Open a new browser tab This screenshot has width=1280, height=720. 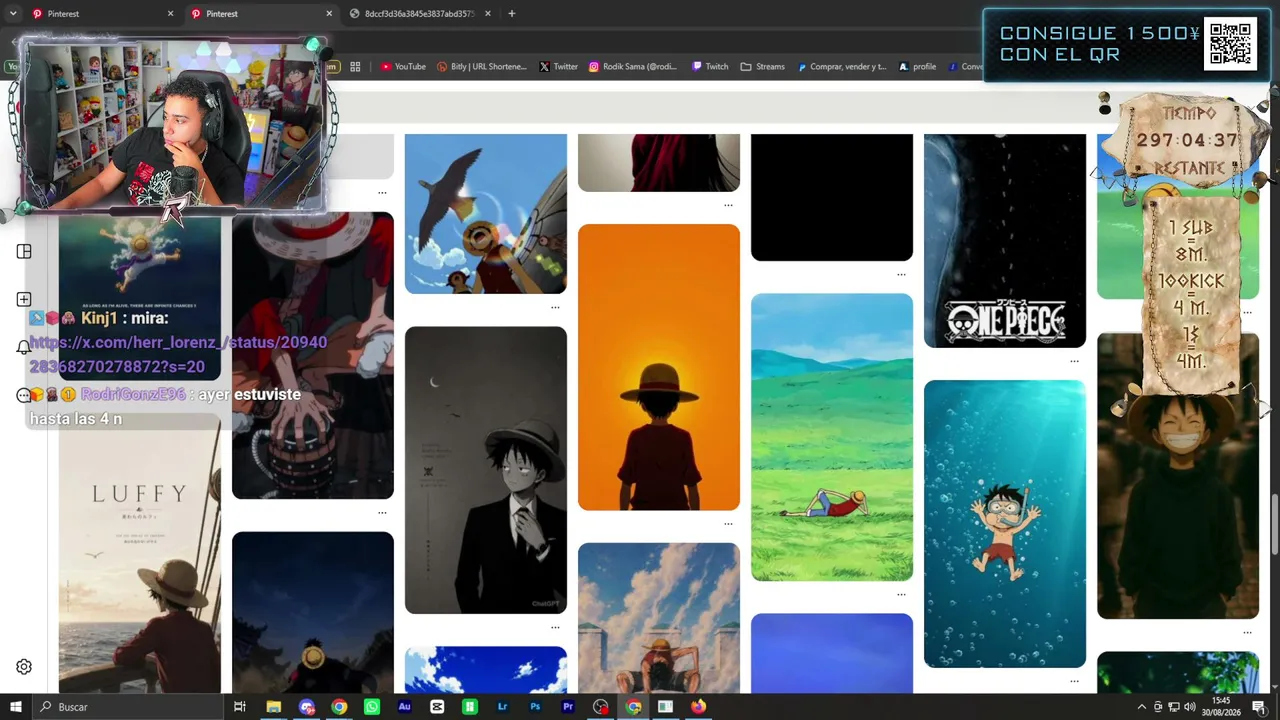(512, 14)
